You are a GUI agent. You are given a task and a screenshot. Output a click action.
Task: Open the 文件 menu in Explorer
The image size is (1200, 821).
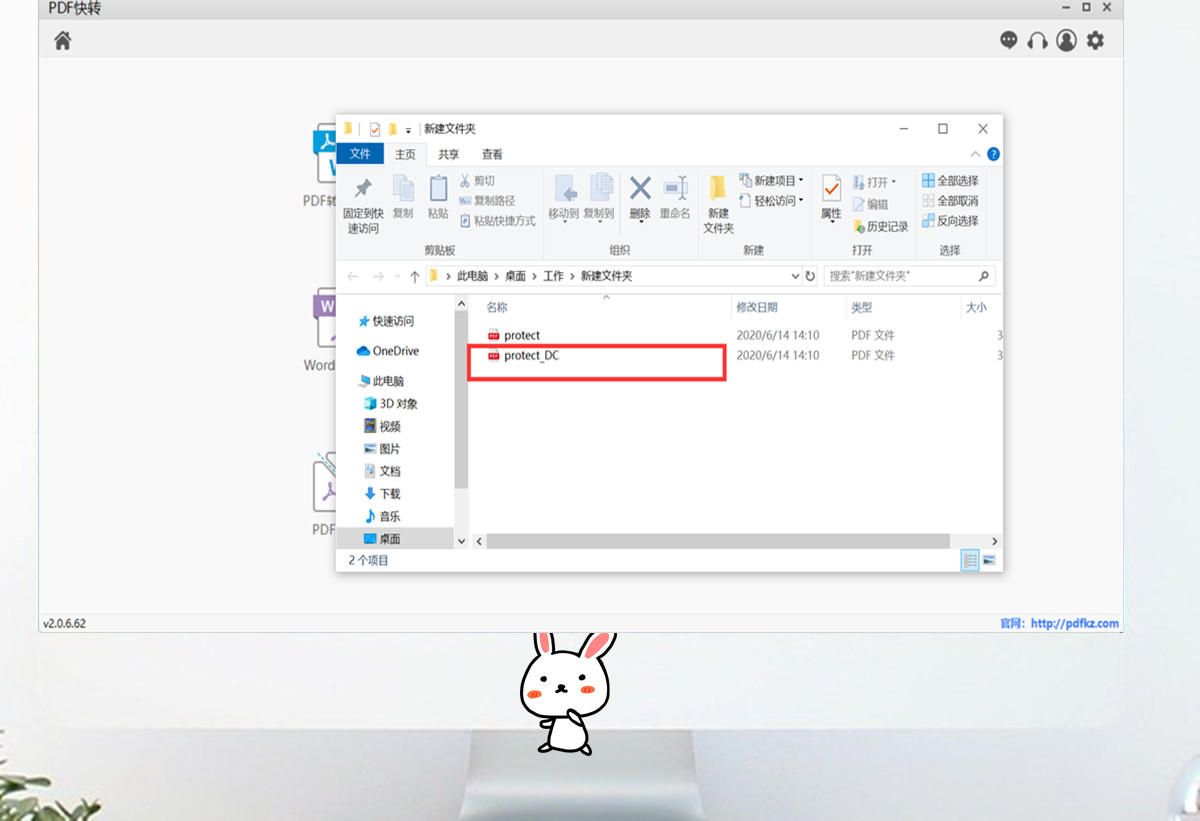(x=360, y=154)
